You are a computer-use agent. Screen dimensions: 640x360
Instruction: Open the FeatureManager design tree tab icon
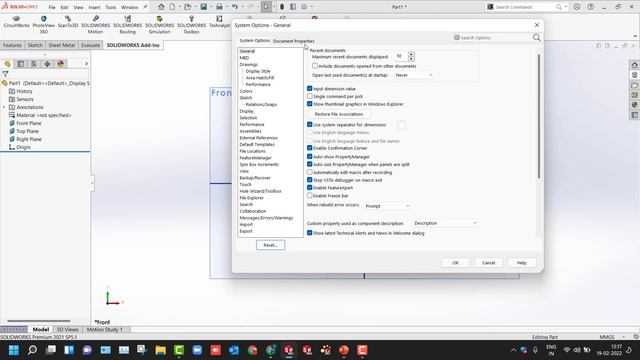(x=7, y=64)
